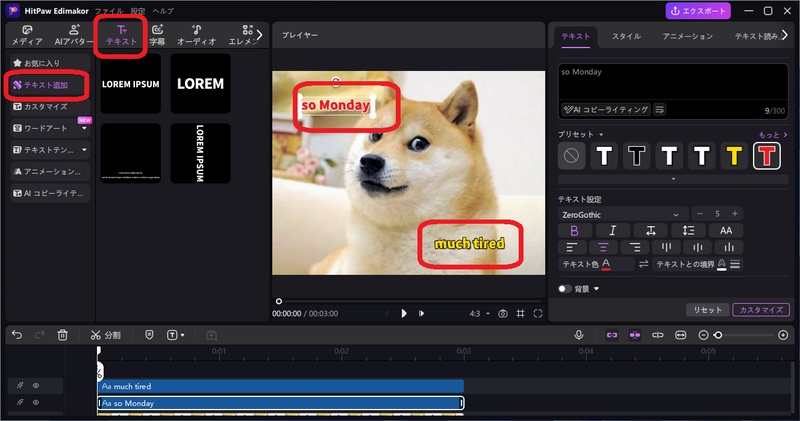
Task: Switch to the スタイル style tab
Action: (626, 36)
